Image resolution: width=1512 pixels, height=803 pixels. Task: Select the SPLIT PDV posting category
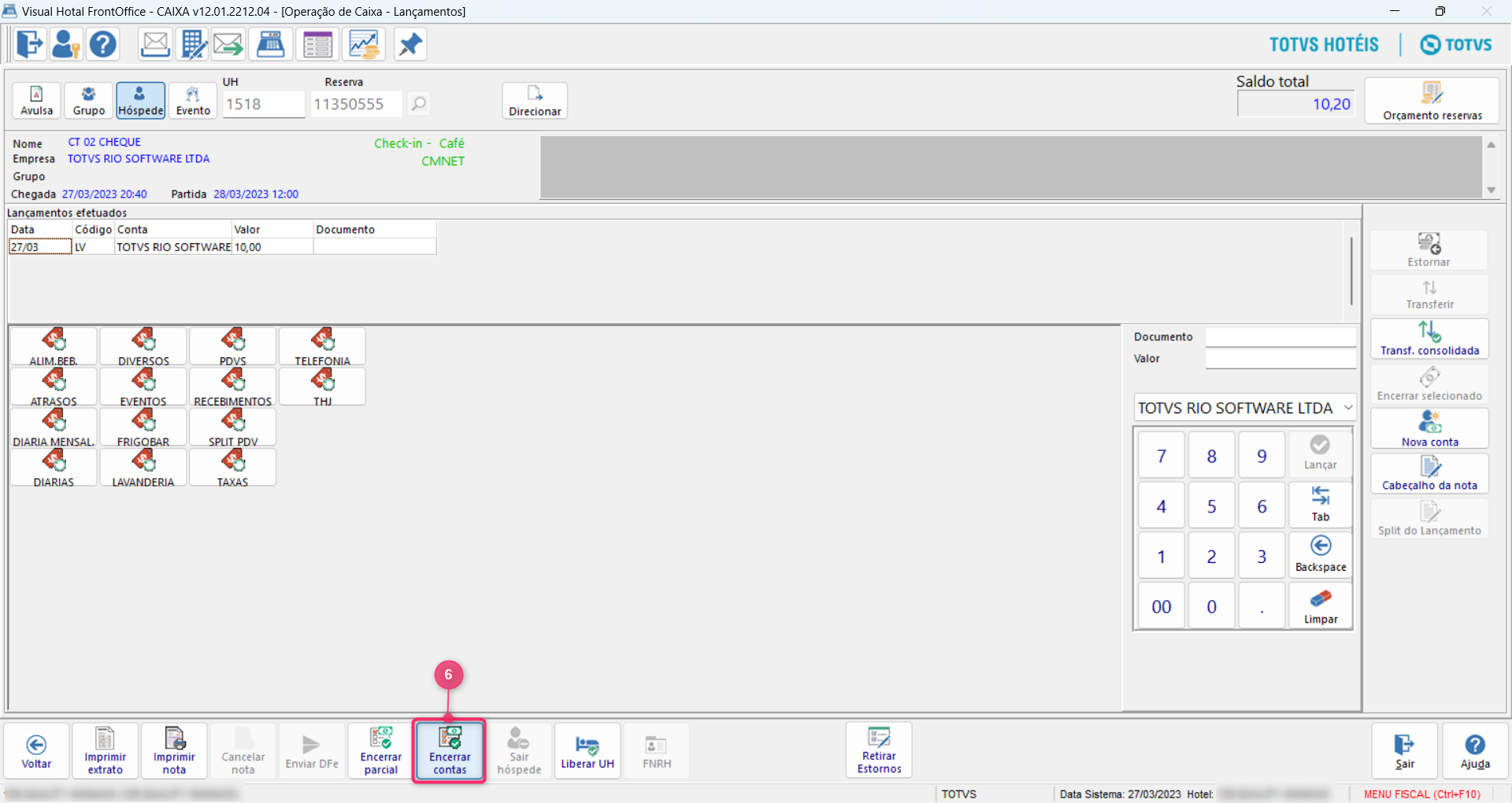[x=233, y=427]
